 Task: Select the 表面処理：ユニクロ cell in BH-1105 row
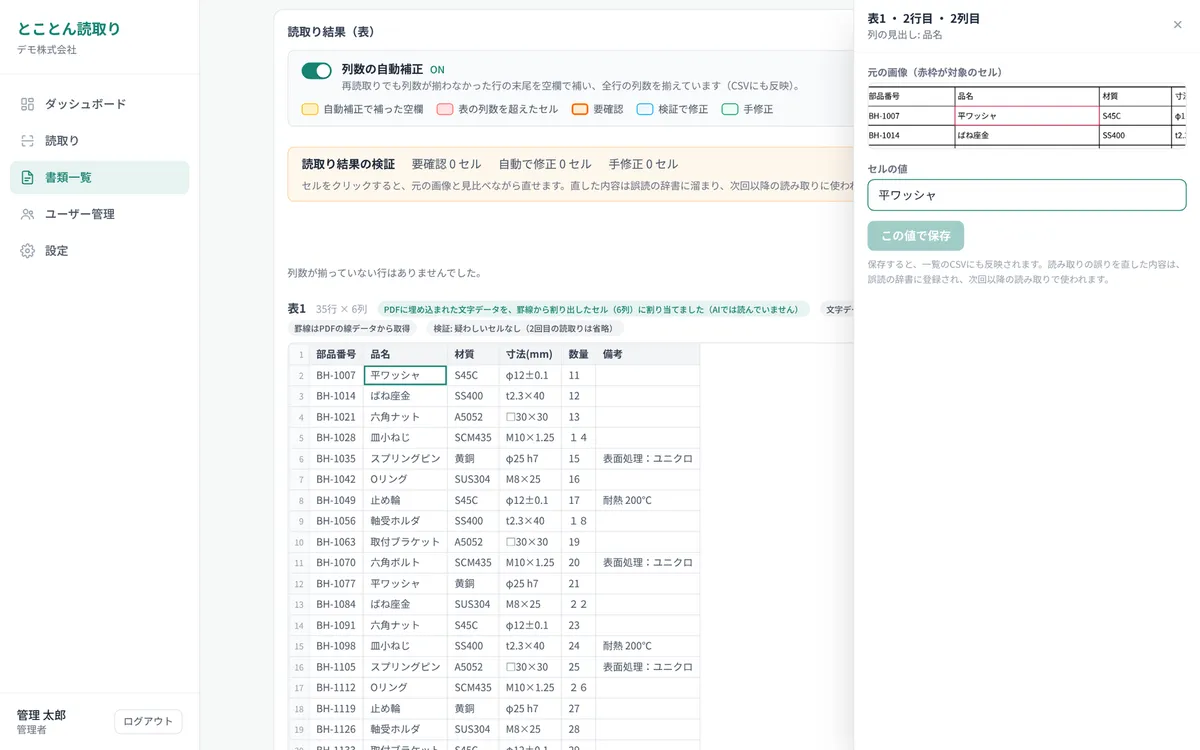point(647,667)
